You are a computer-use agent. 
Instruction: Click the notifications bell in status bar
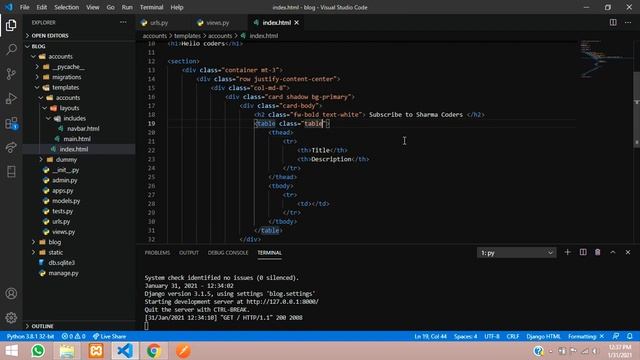(x=630, y=336)
